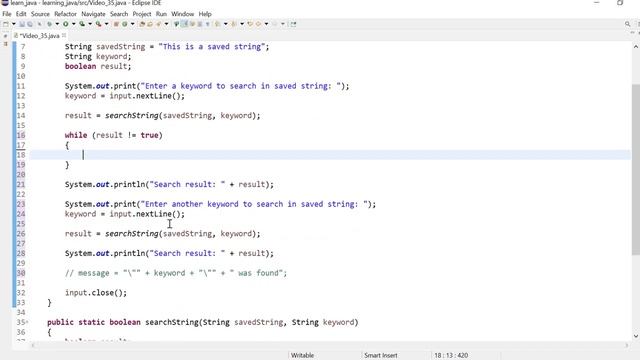Click the Smart Insert status entry
640x360 pixels.
(380, 356)
